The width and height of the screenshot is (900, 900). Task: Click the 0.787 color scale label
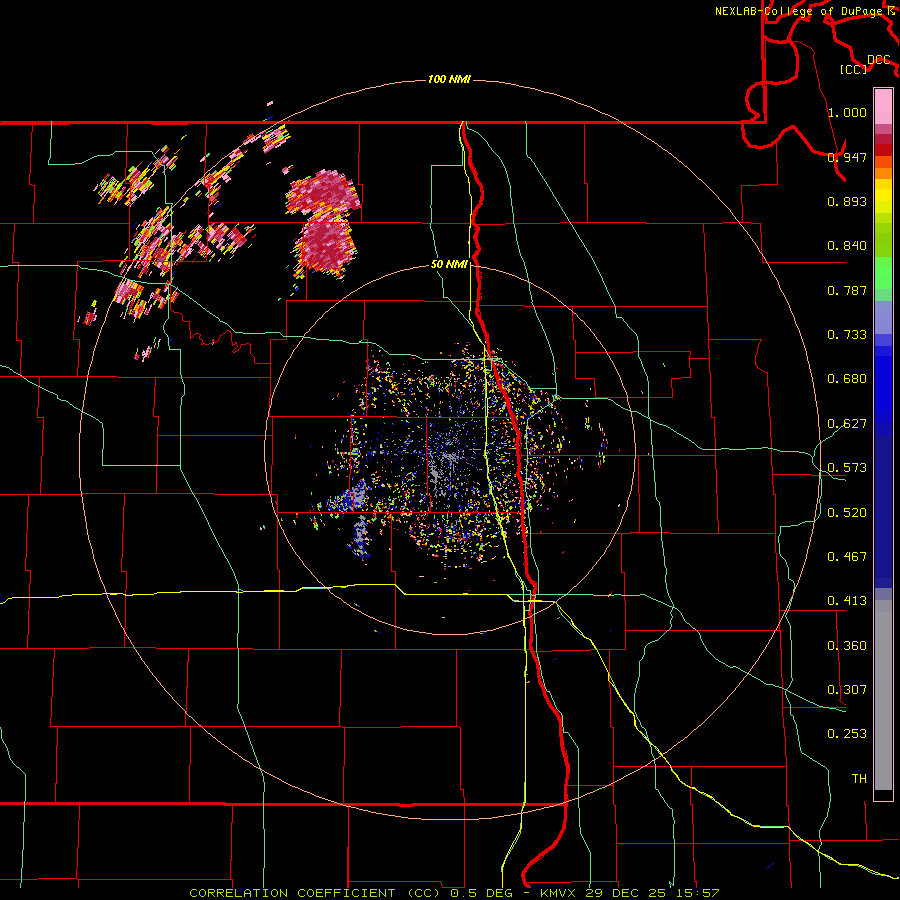point(847,290)
